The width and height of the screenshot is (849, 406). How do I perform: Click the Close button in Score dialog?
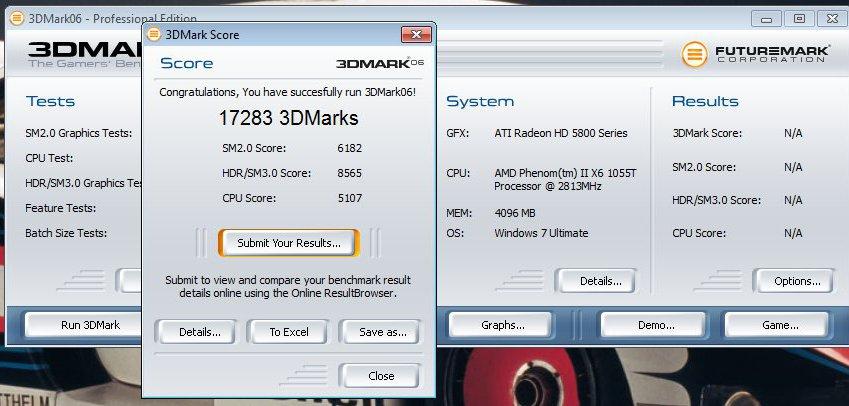pyautogui.click(x=379, y=376)
